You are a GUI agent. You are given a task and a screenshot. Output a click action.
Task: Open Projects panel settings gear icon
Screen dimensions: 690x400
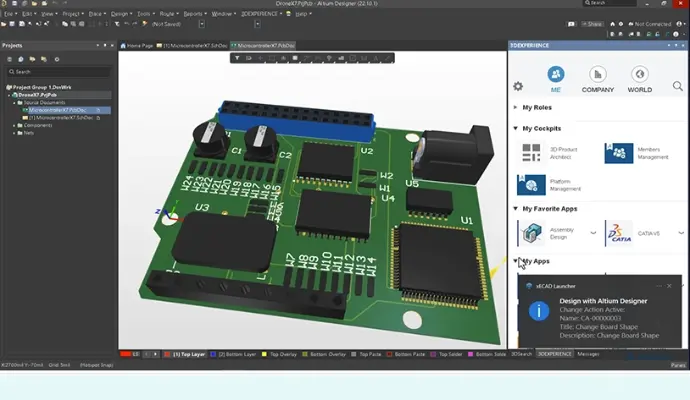click(56, 59)
